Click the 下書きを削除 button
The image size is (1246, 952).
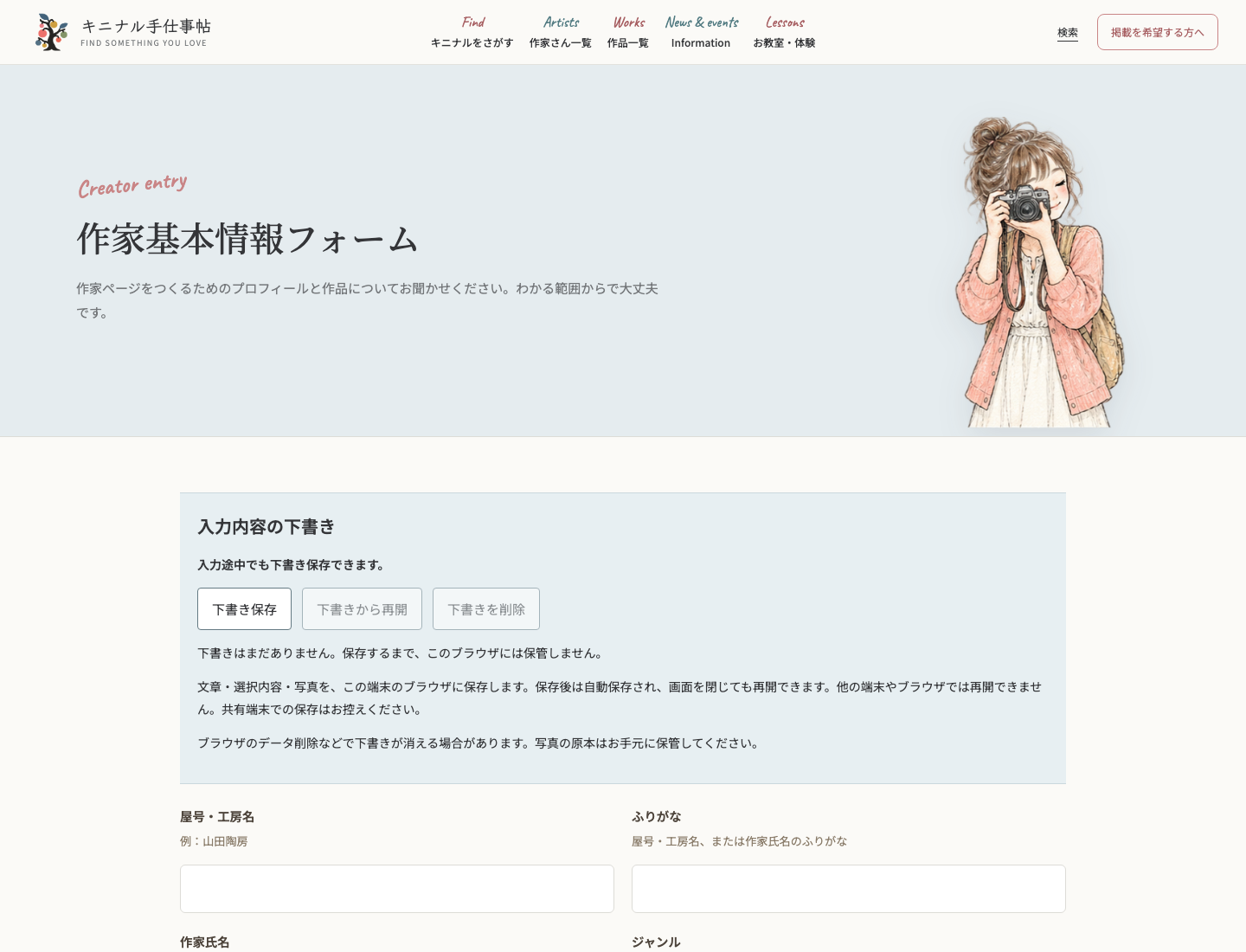(486, 609)
